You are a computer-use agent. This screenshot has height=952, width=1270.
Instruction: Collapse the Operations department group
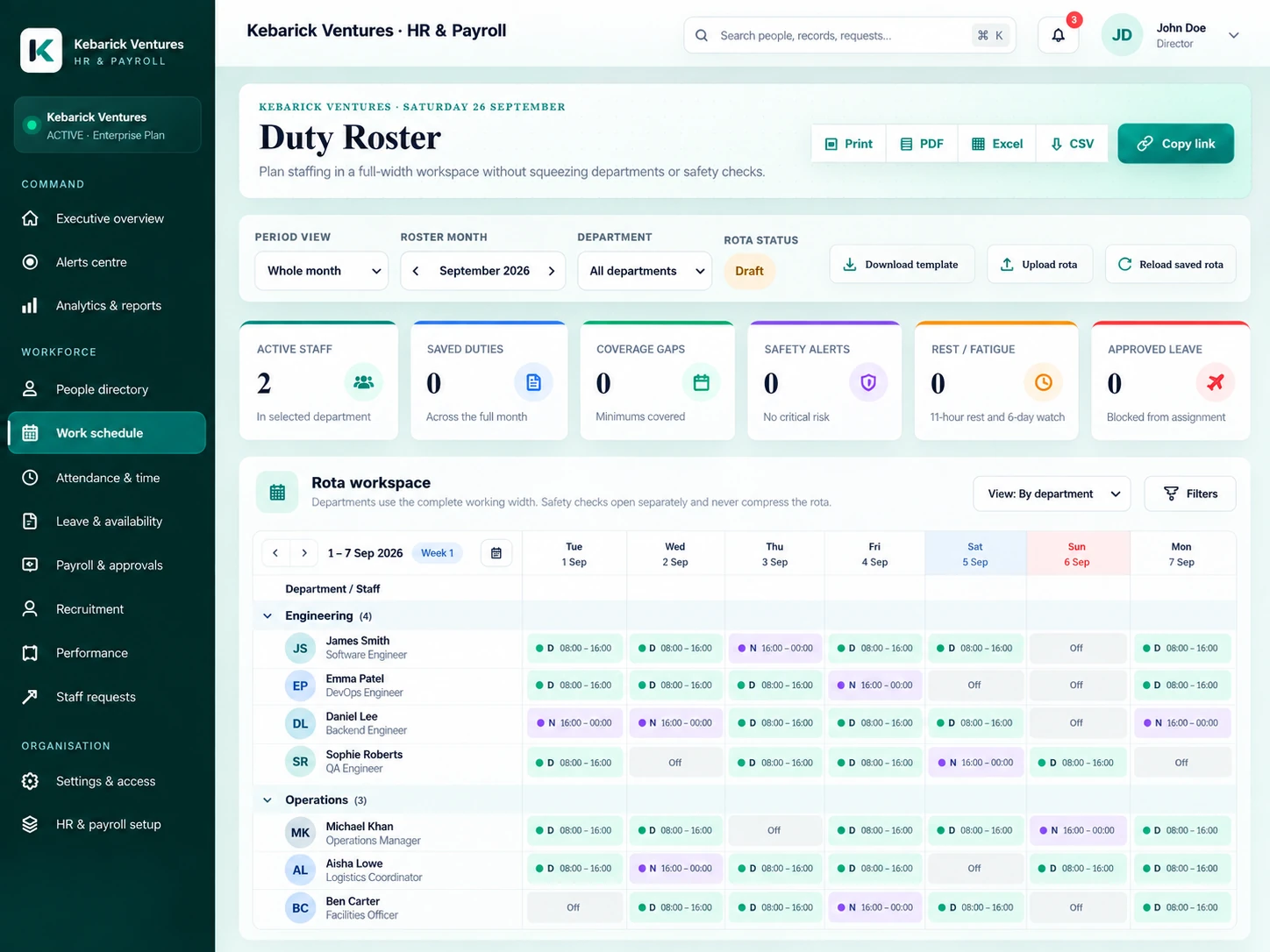[268, 800]
